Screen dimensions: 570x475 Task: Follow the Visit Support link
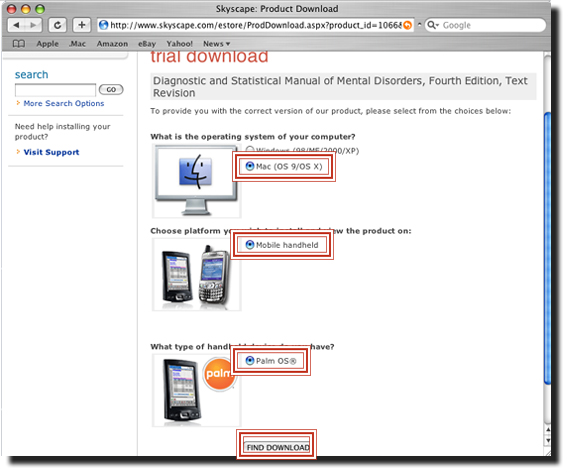(51, 152)
